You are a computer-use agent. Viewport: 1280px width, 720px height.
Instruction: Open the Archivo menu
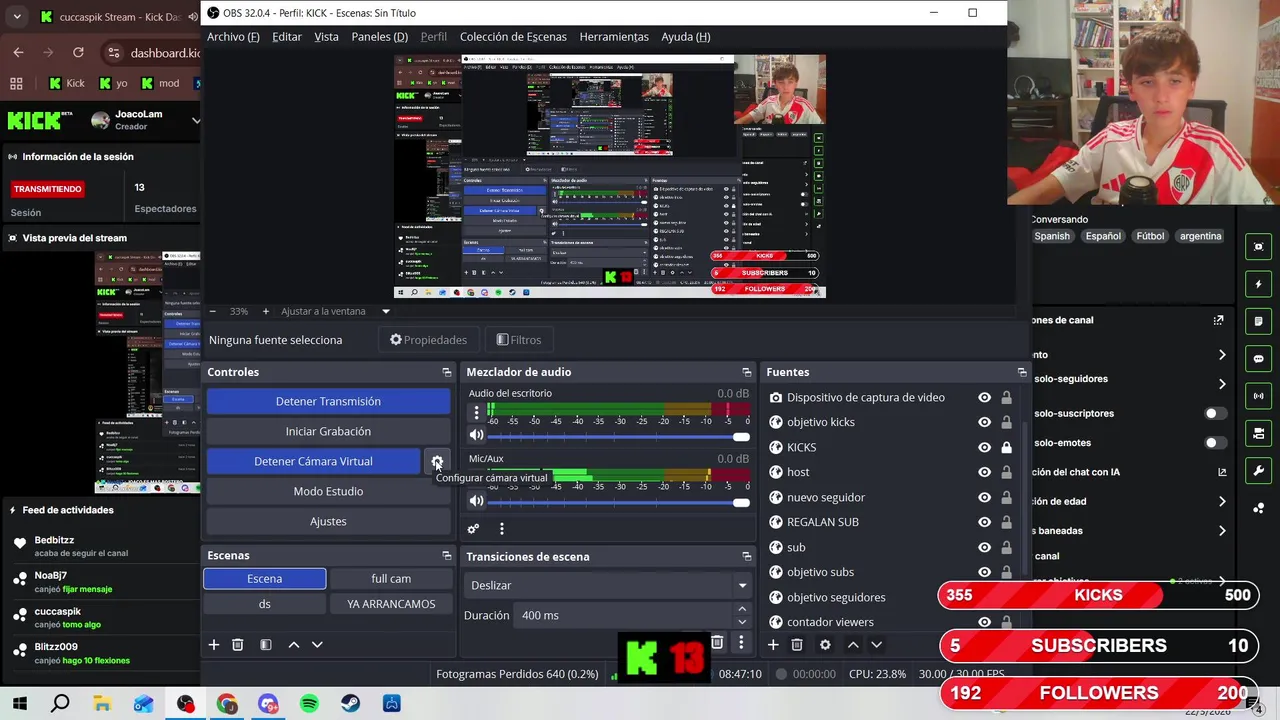233,37
